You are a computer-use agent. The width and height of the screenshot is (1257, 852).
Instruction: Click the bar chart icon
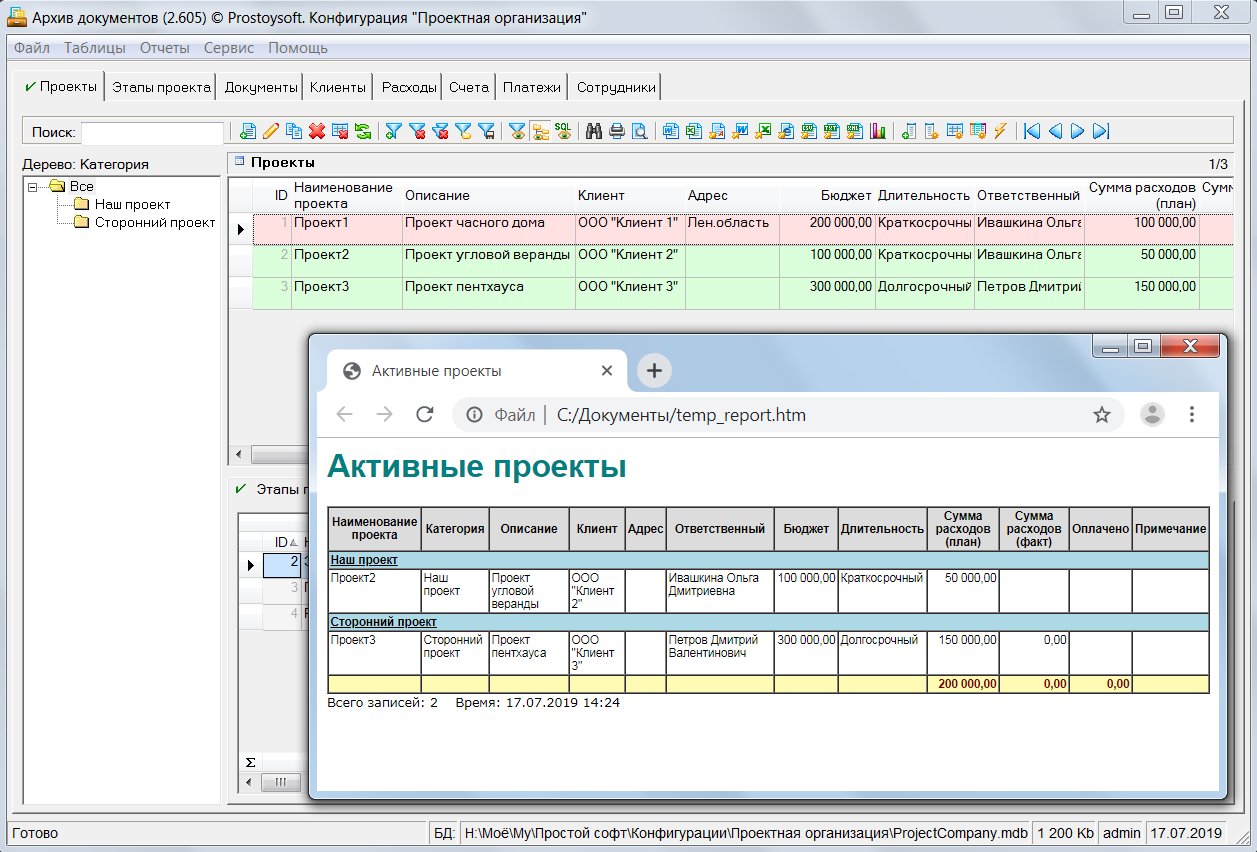pyautogui.click(x=878, y=131)
